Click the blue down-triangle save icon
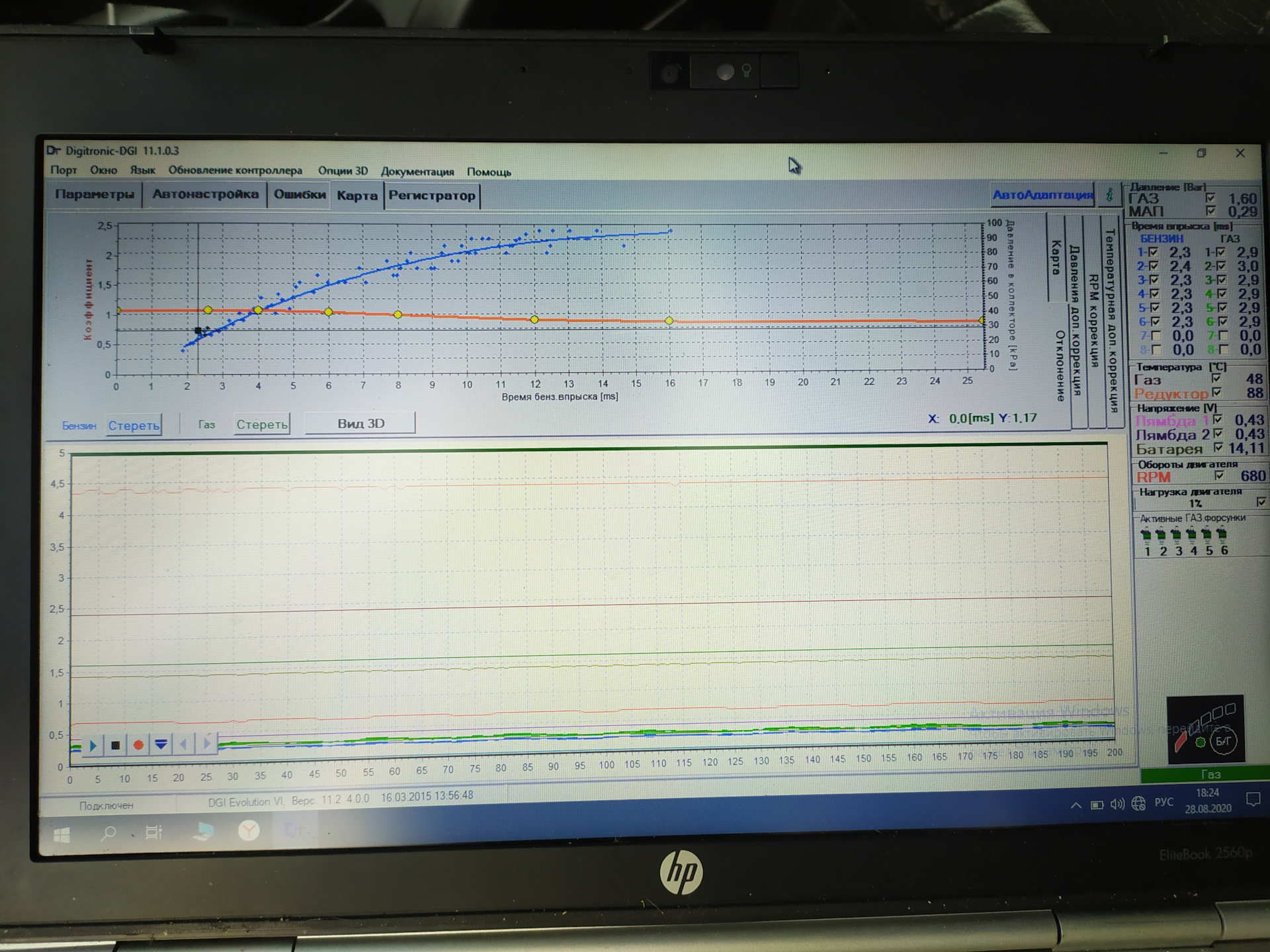The height and width of the screenshot is (952, 1270). [x=161, y=744]
